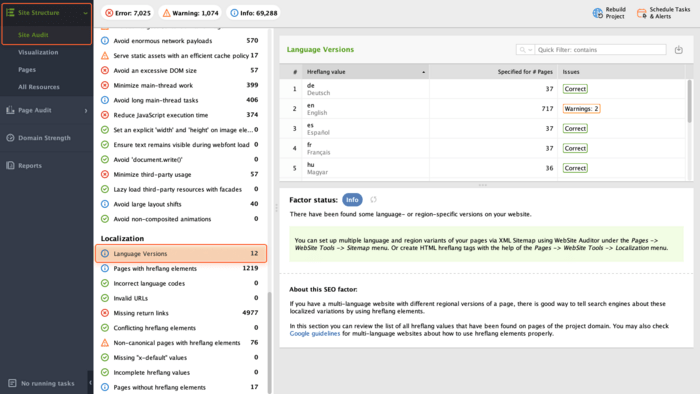This screenshot has width=700, height=394.
Task: Click info icon for Pages without hreflang elements
Action: coord(104,387)
